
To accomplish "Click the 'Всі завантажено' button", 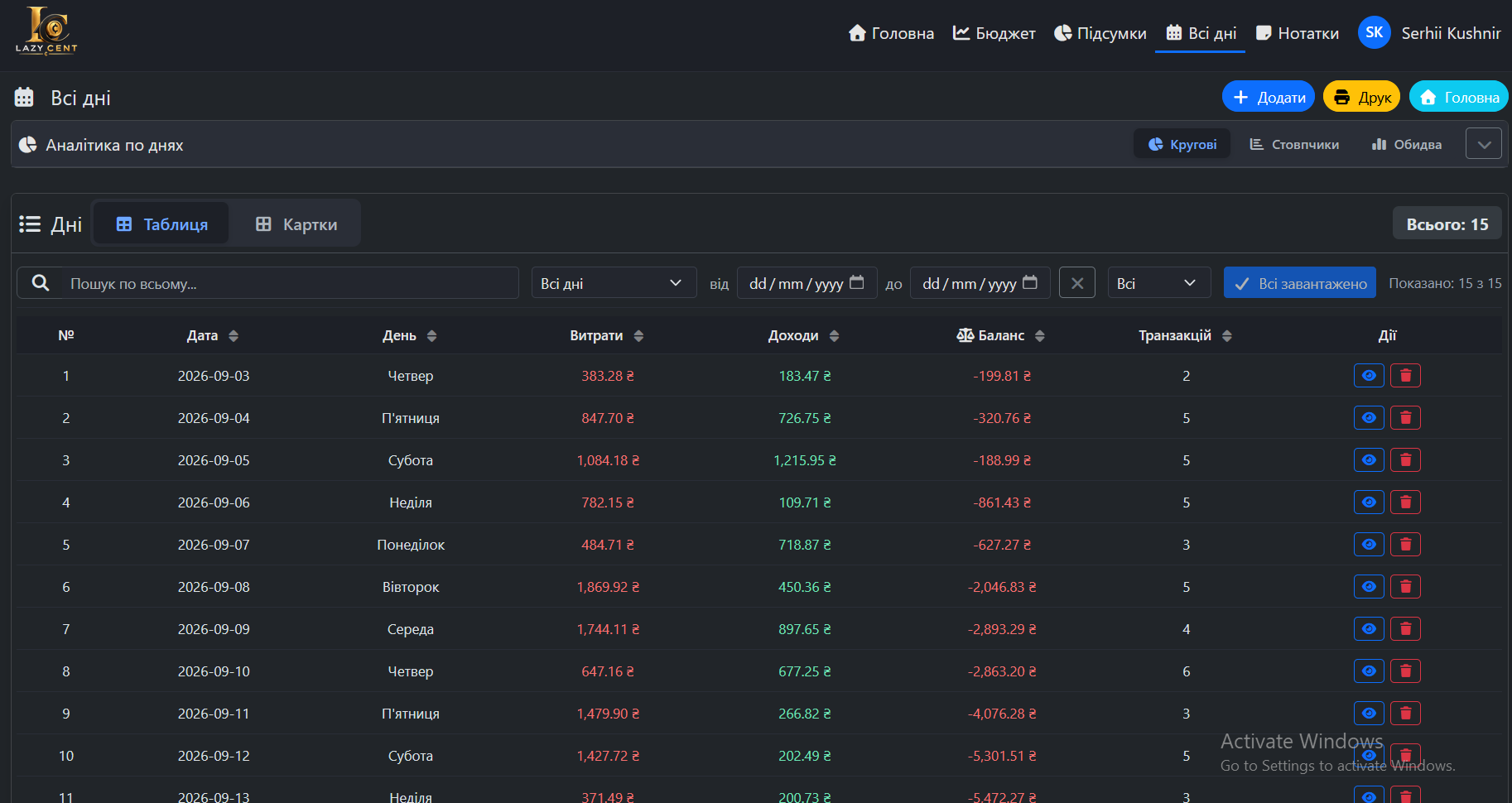I will coord(1300,283).
